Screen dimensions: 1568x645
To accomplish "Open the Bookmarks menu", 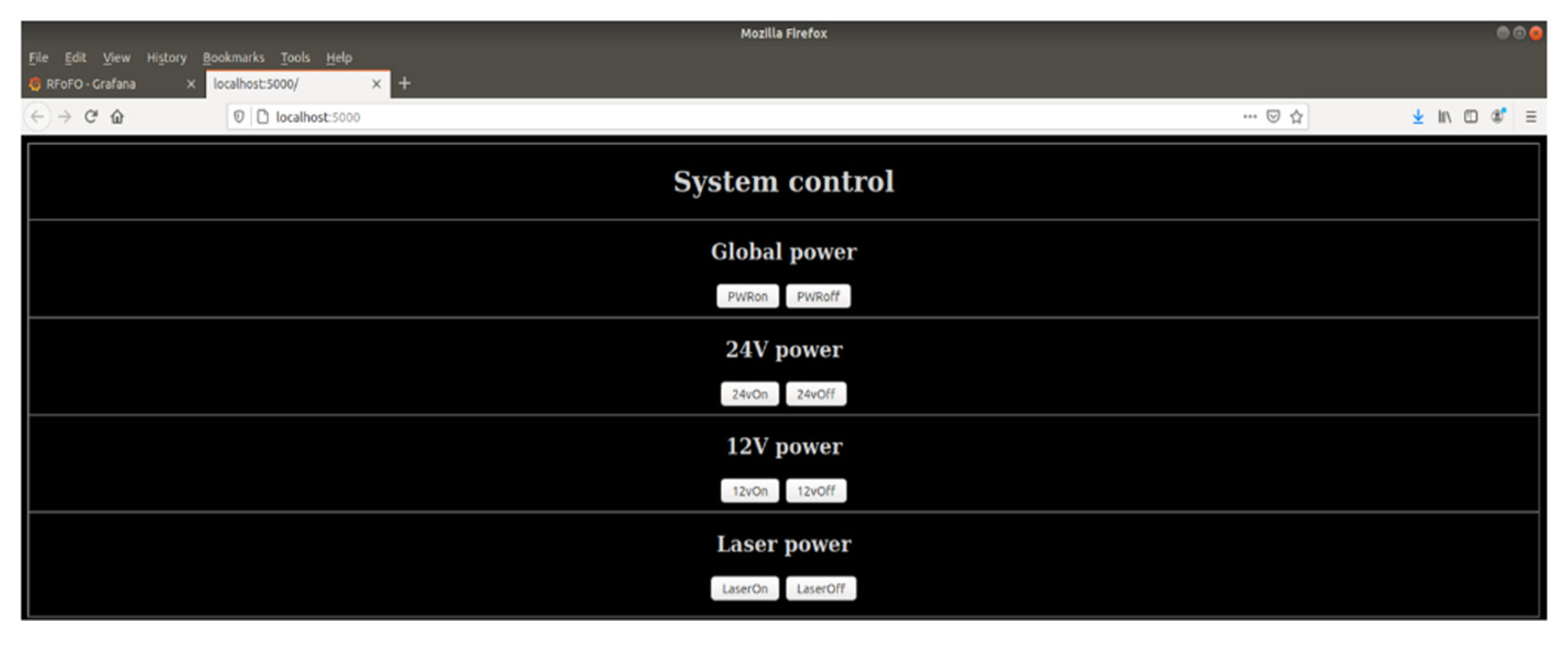I will pyautogui.click(x=233, y=58).
